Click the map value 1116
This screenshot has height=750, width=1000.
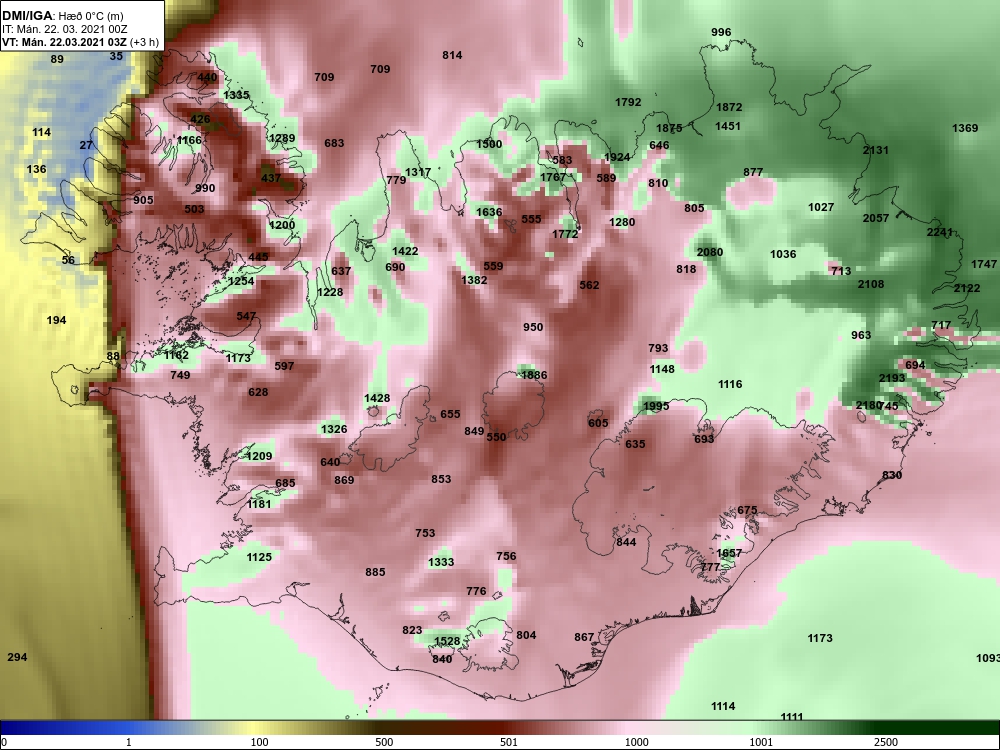[730, 383]
